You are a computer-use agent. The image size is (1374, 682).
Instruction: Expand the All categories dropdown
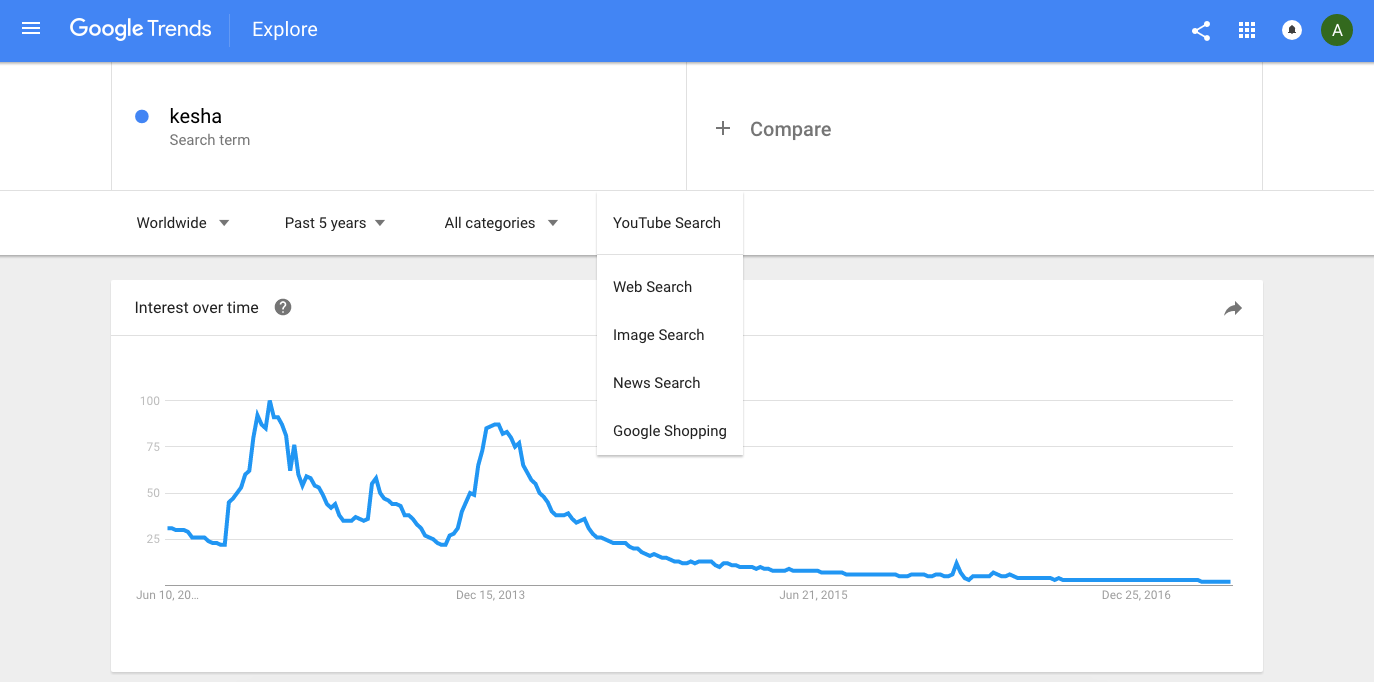coord(501,223)
